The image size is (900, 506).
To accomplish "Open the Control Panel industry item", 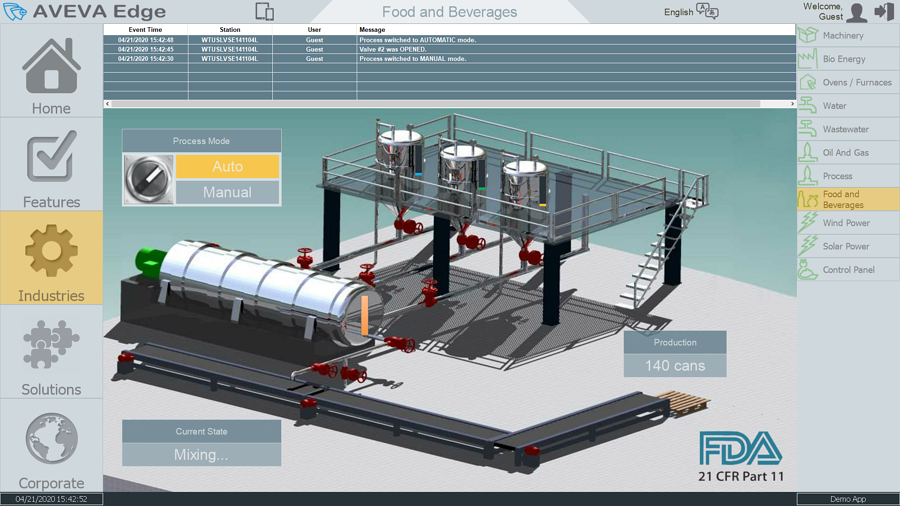I will [x=847, y=270].
